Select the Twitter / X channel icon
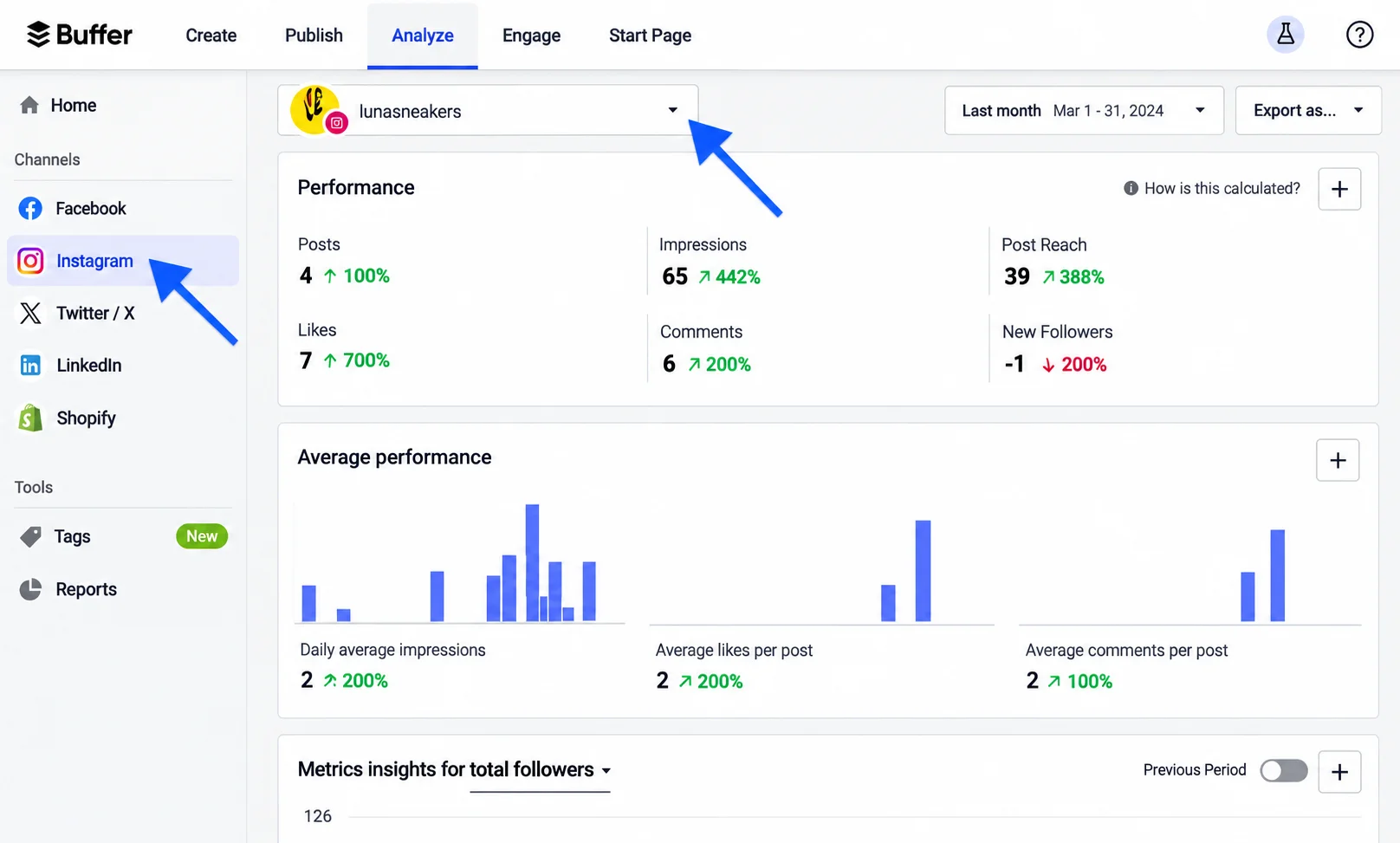Viewport: 1400px width, 843px height. [30, 313]
